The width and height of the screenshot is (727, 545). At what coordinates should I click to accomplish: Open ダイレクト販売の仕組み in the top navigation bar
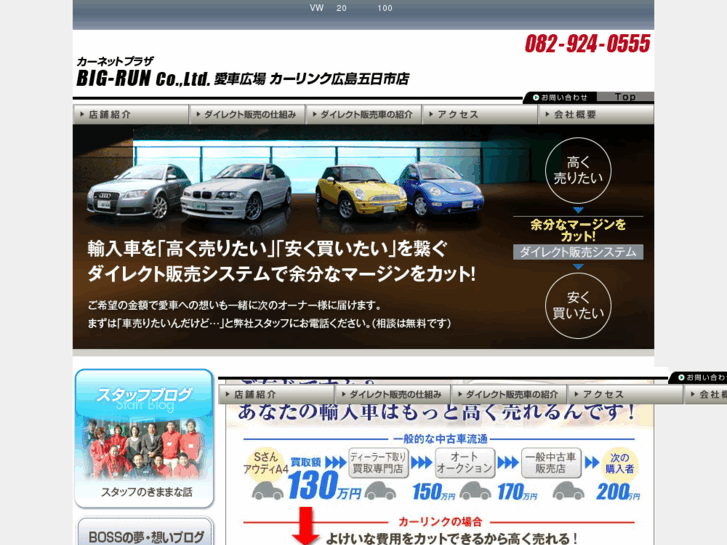[x=247, y=114]
